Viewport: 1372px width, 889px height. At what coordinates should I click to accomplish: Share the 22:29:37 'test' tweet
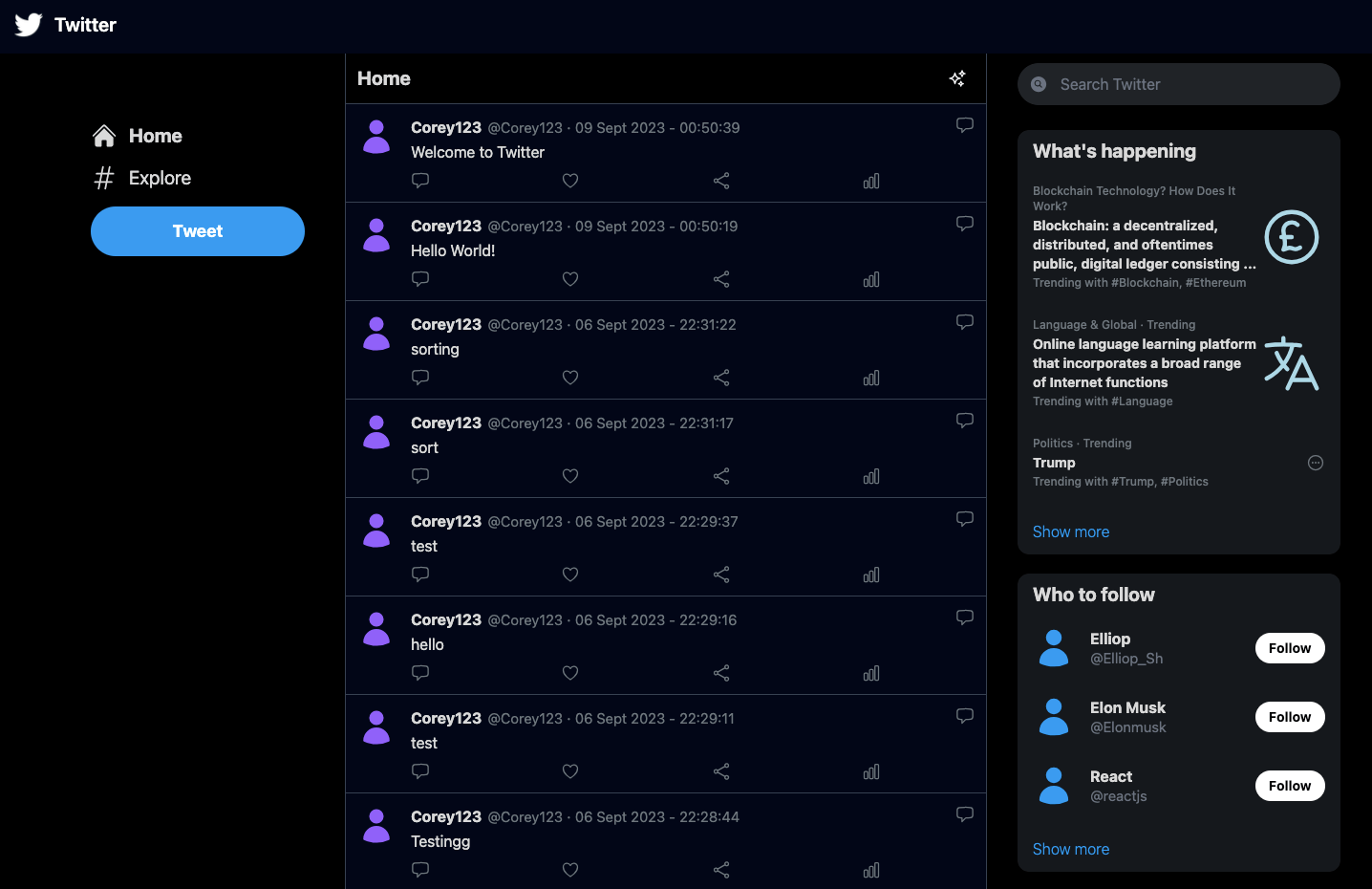point(721,575)
